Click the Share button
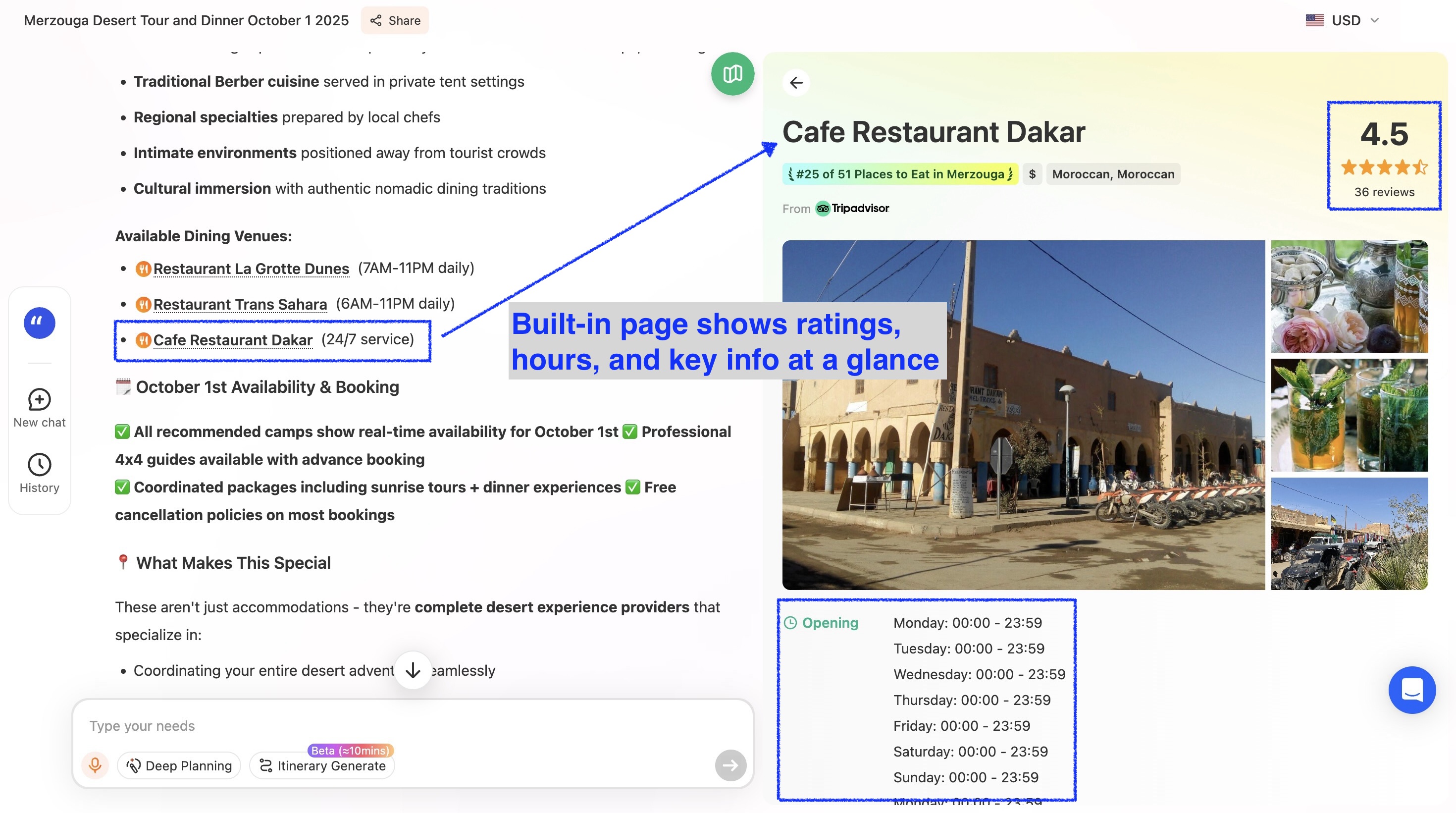 pos(395,20)
